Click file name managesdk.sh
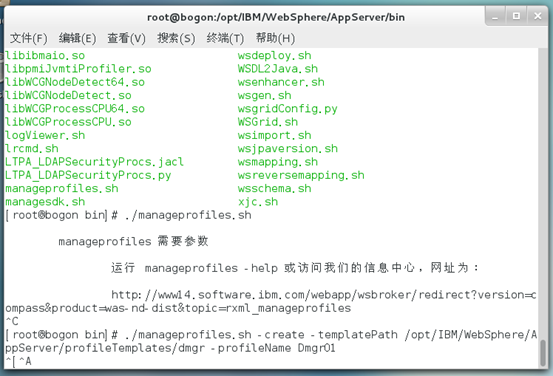Image resolution: width=553 pixels, height=376 pixels. coord(45,202)
